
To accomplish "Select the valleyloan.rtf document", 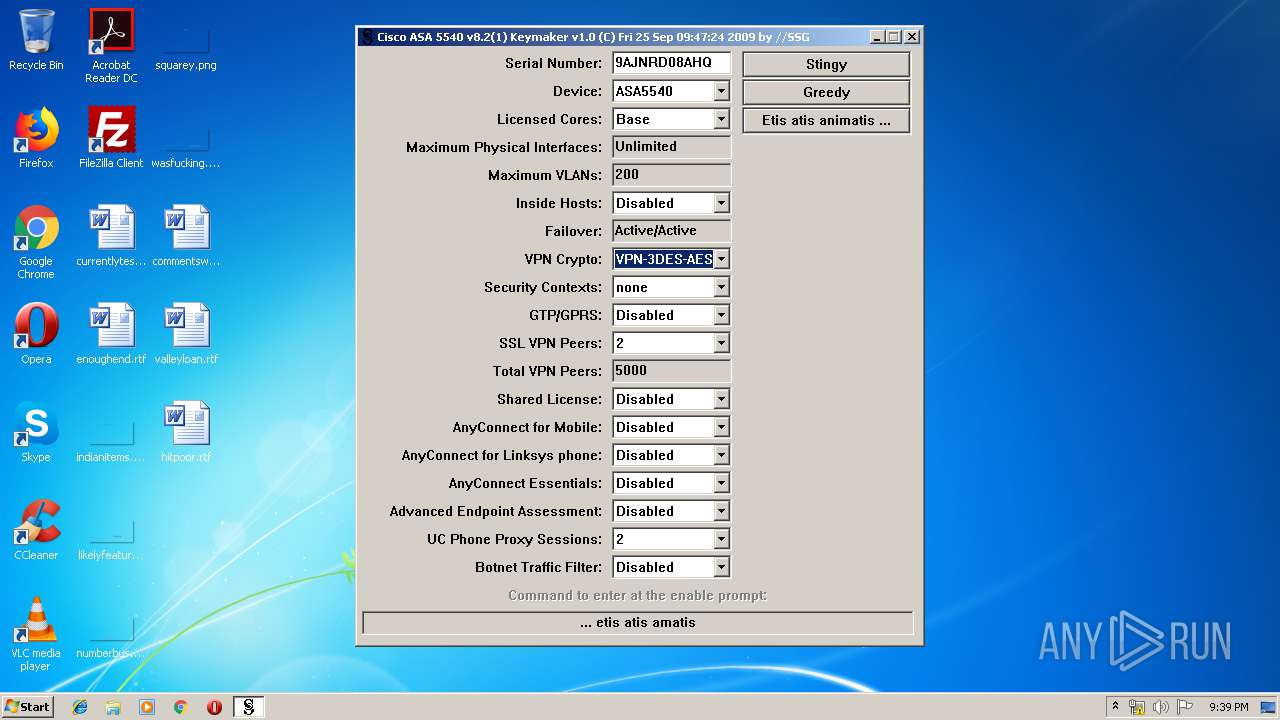I will pyautogui.click(x=186, y=334).
